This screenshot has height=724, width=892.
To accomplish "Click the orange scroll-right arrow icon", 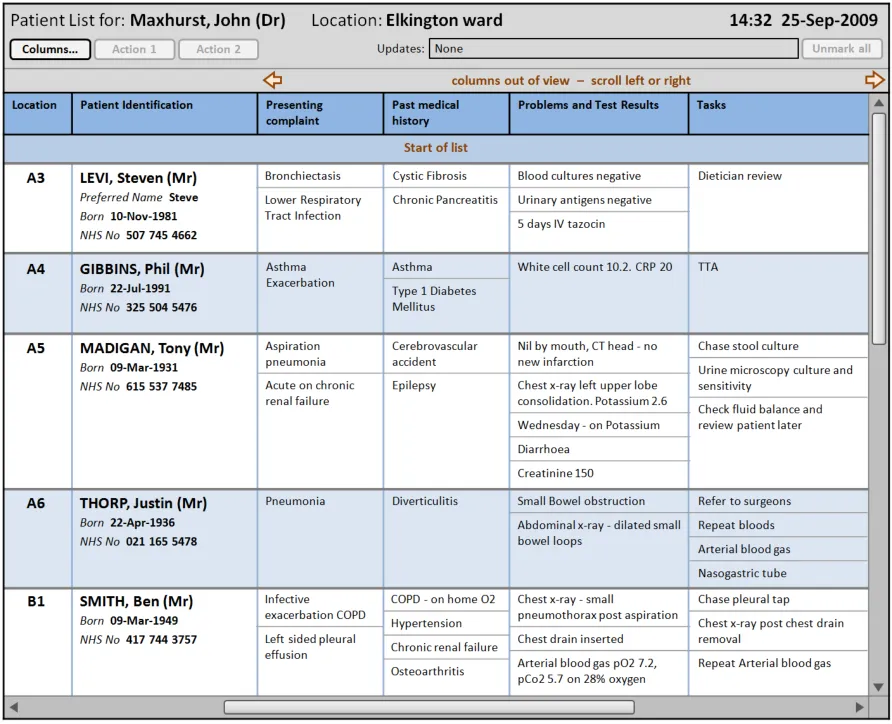I will pos(874,80).
